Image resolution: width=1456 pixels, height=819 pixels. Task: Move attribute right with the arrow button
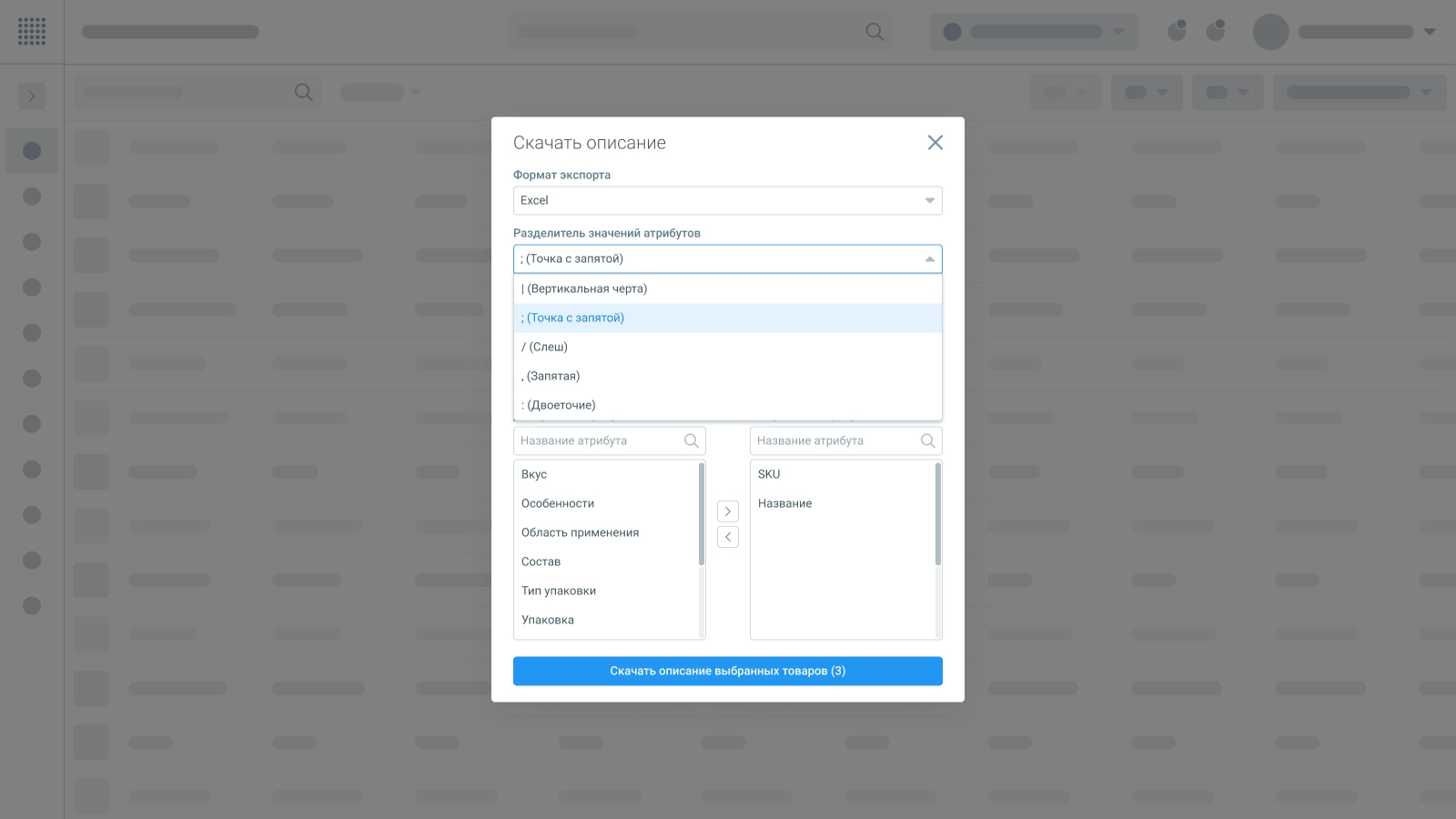pos(728,511)
